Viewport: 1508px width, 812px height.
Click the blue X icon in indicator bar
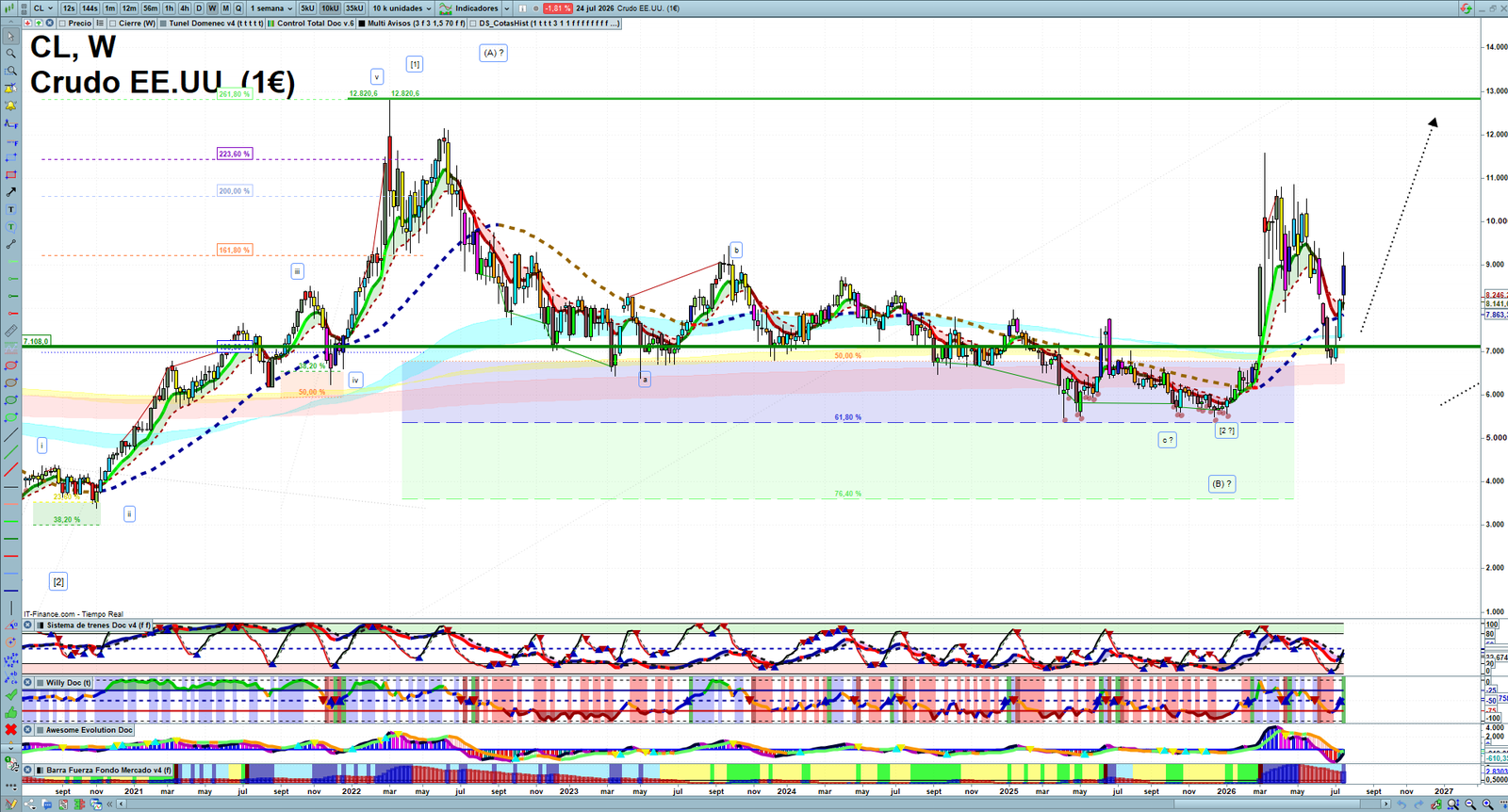(49, 23)
